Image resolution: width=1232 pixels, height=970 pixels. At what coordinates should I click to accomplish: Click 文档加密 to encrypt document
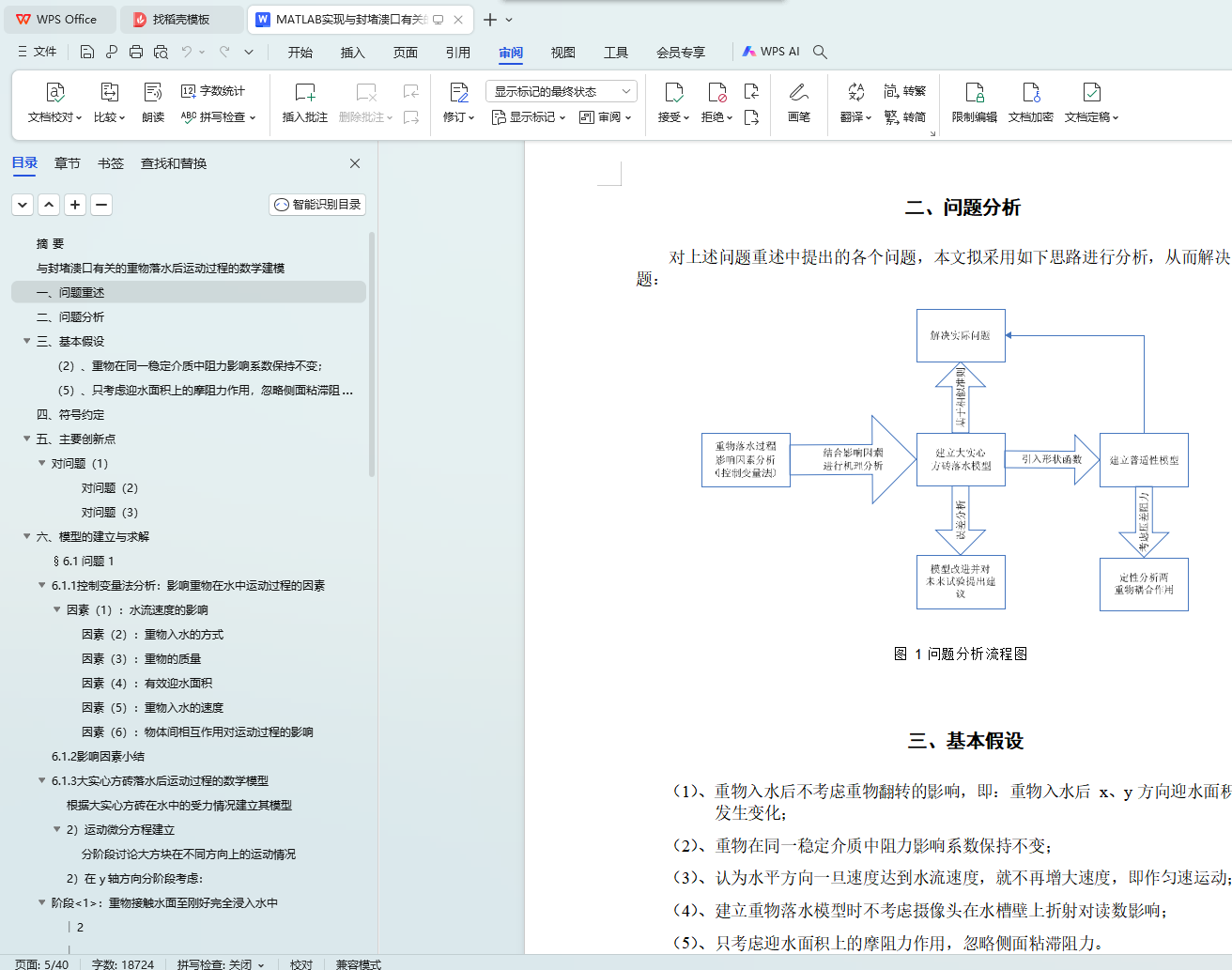[x=1031, y=102]
